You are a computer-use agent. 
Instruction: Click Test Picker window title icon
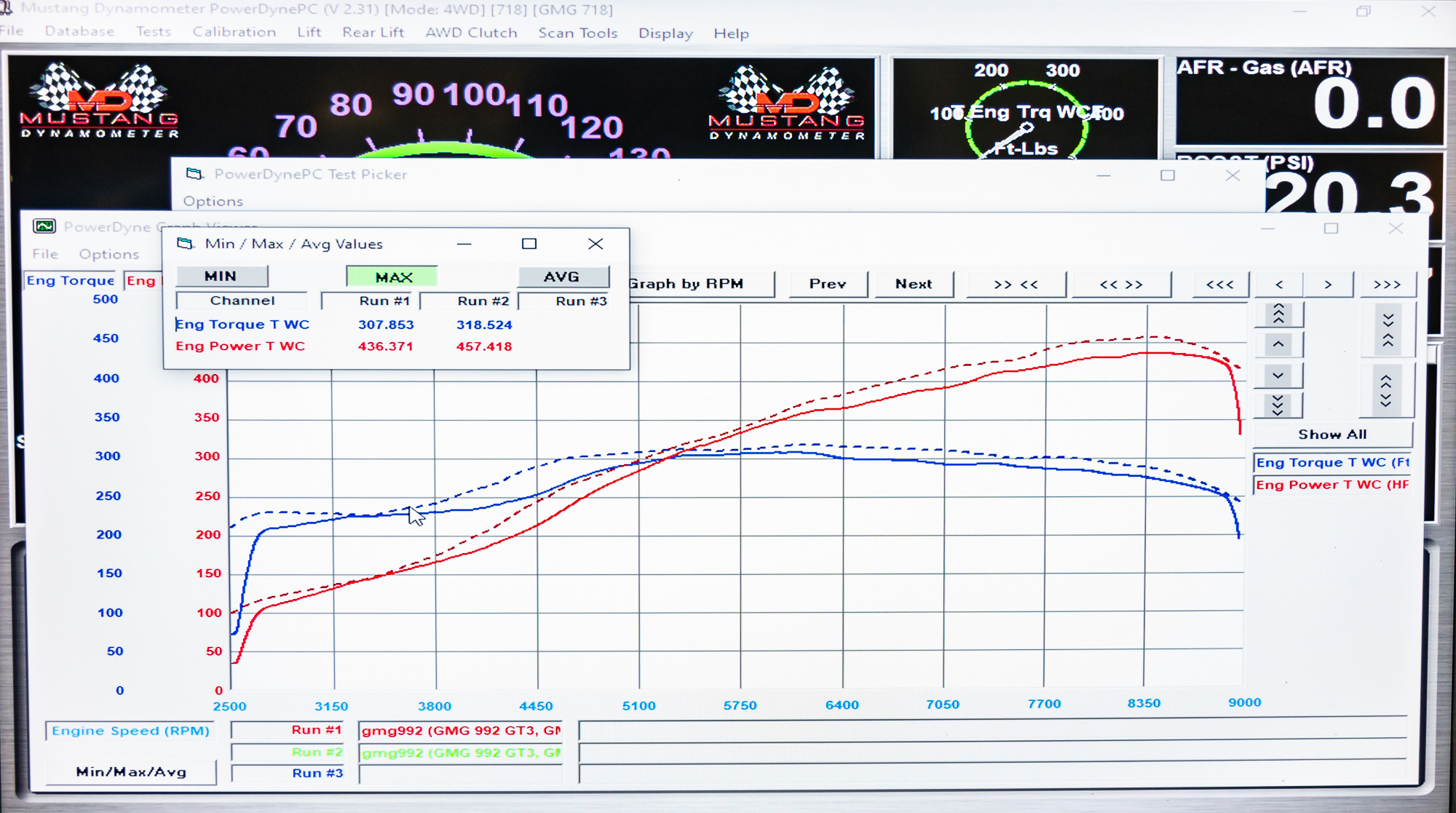point(194,174)
